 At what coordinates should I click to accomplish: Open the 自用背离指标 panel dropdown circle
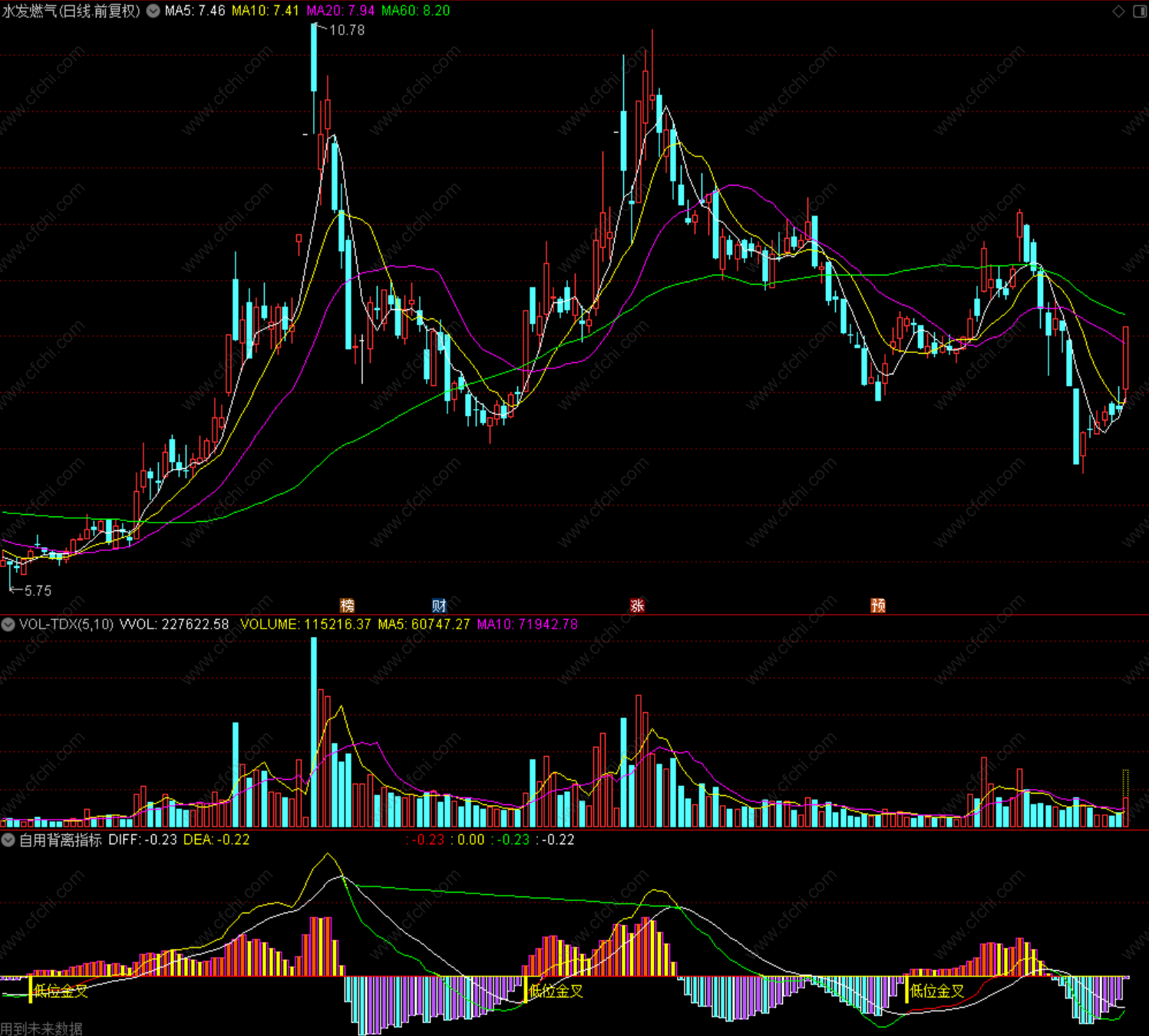coord(8,840)
